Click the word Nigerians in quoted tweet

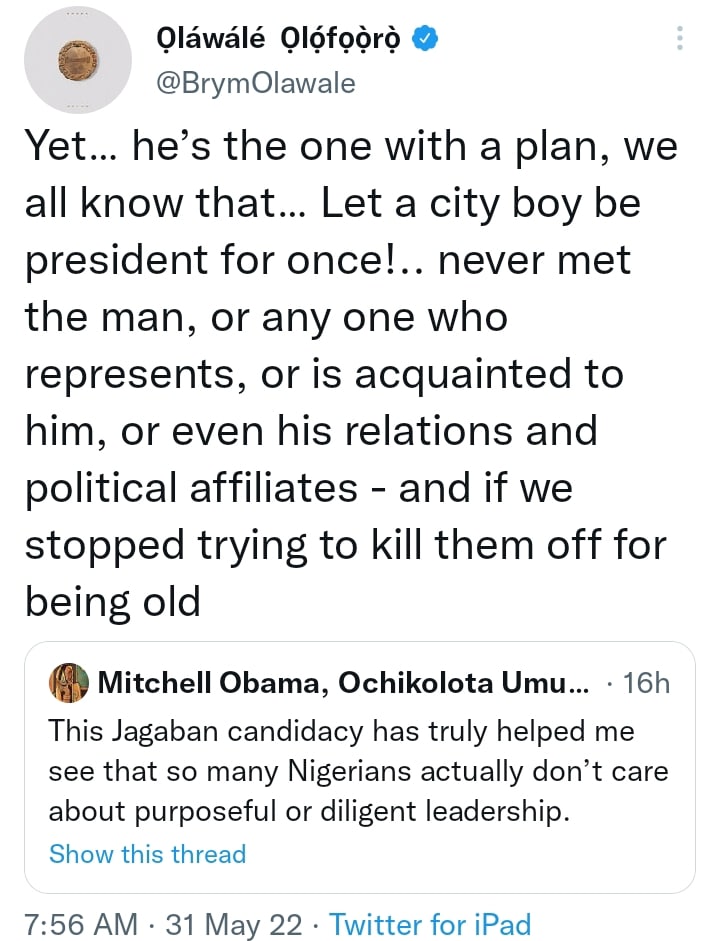coord(350,771)
